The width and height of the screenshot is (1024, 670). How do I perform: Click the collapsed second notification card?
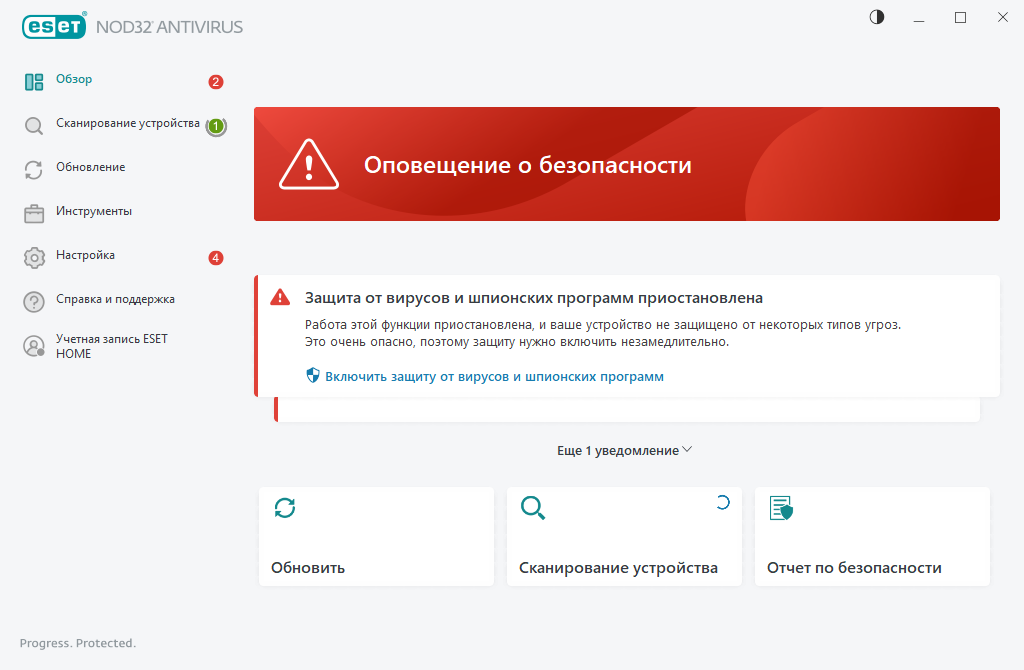(627, 409)
